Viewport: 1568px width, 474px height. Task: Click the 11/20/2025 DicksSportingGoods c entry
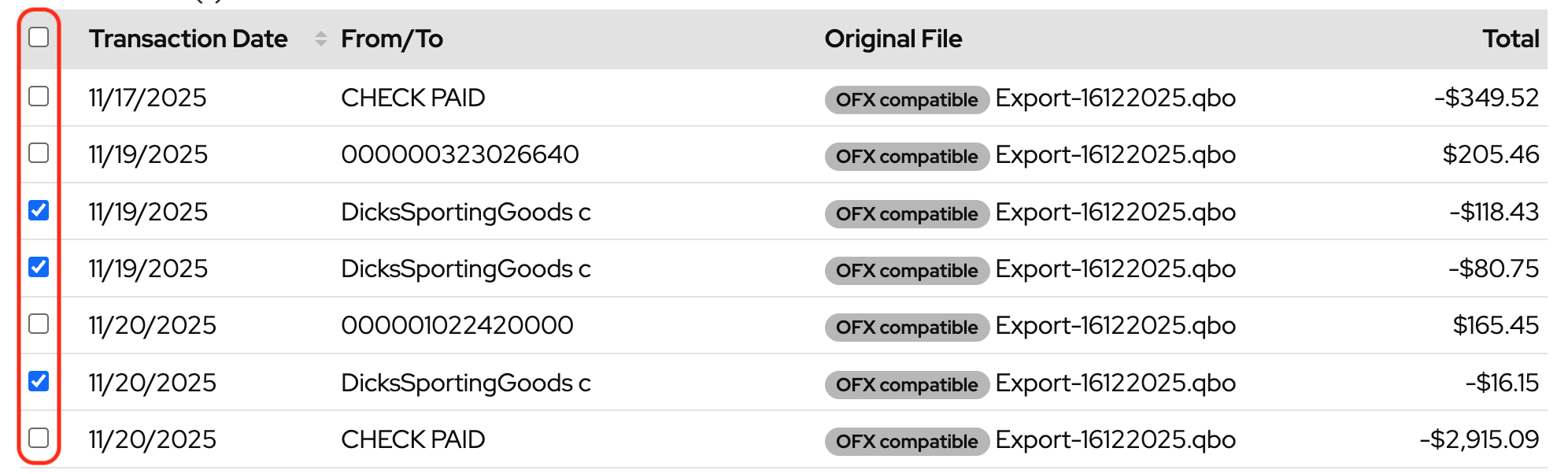pyautogui.click(x=465, y=383)
